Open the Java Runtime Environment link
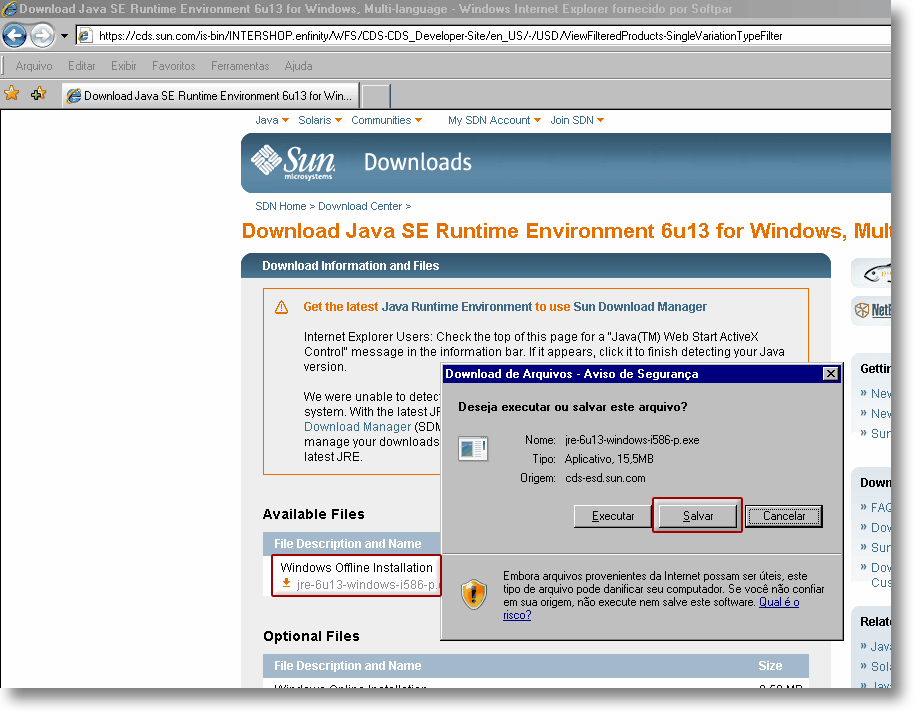Image resolution: width=915 pixels, height=713 pixels. click(x=456, y=307)
